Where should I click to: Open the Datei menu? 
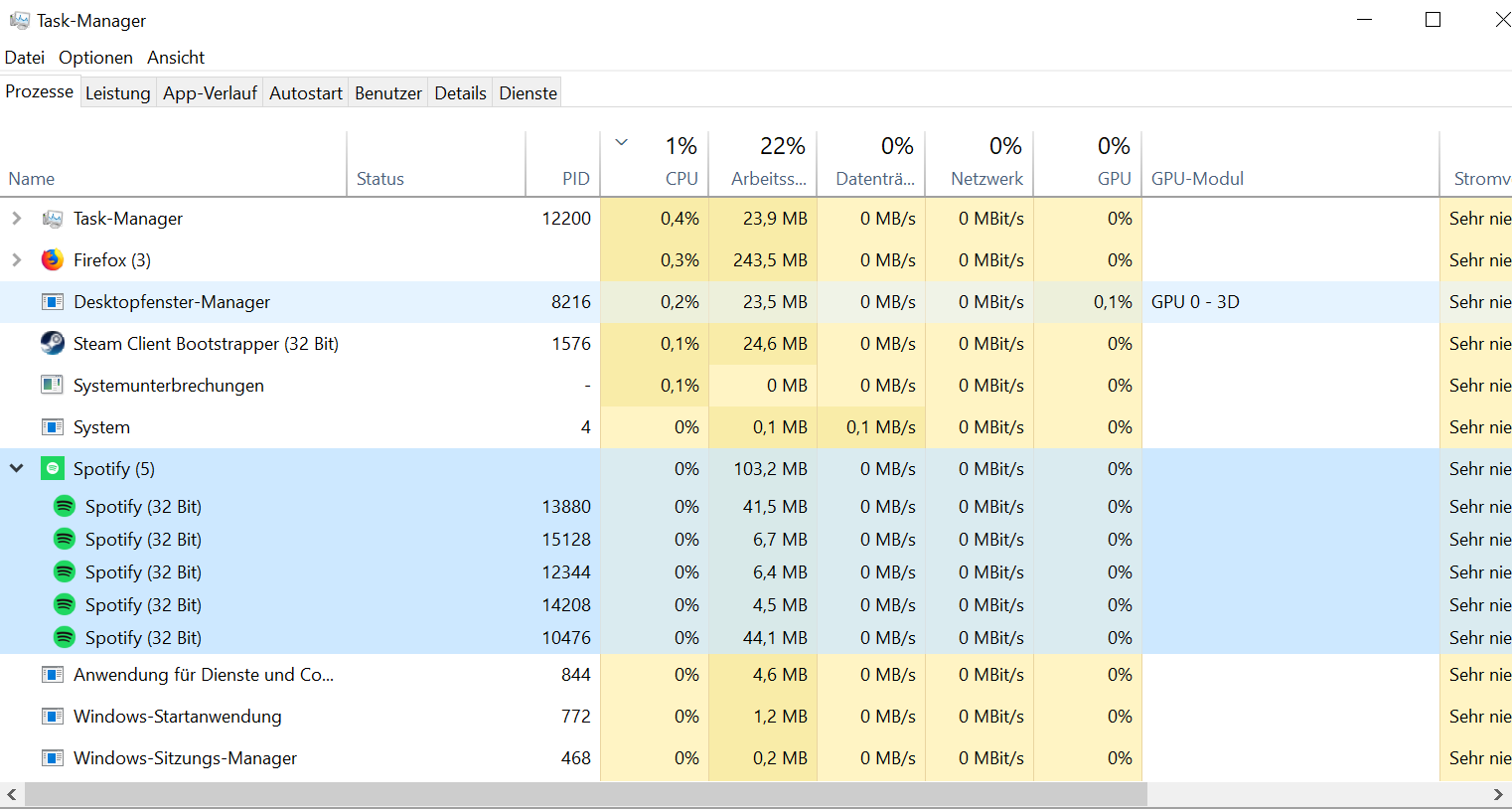coord(25,58)
